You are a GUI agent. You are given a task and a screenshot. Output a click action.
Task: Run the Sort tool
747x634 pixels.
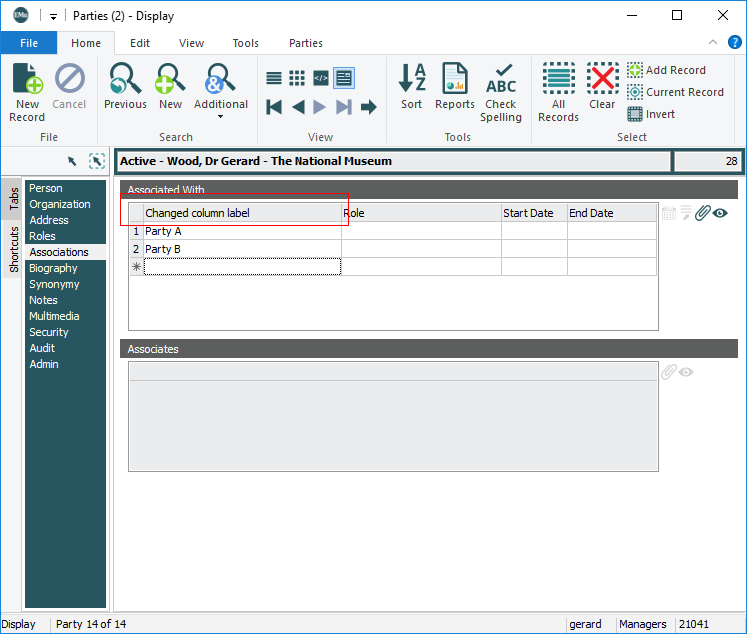[x=412, y=88]
